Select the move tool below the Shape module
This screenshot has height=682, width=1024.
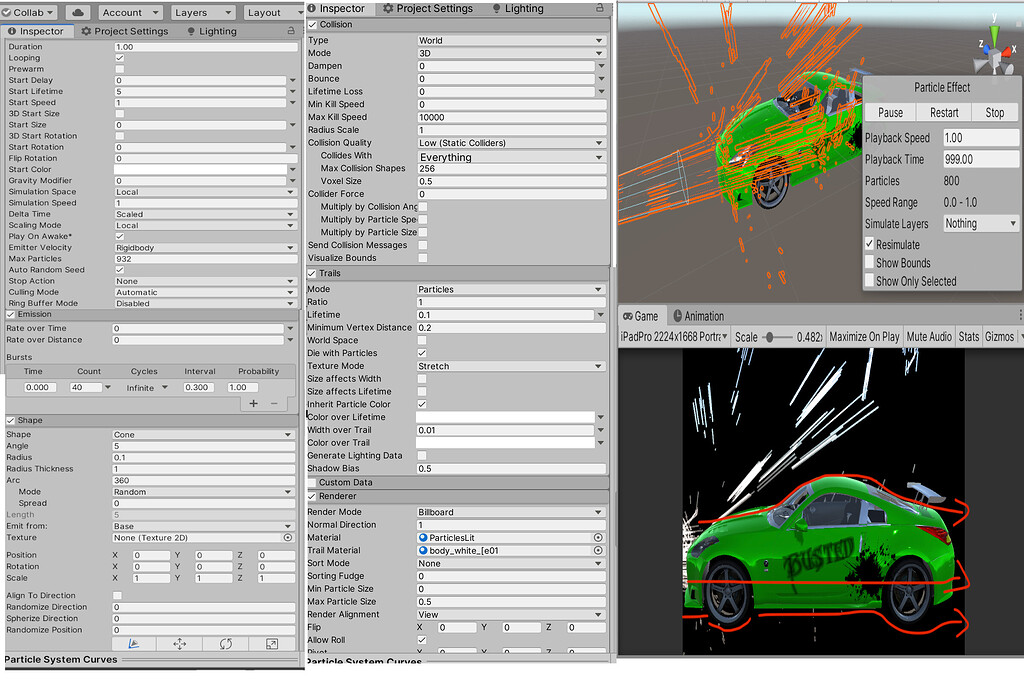179,644
